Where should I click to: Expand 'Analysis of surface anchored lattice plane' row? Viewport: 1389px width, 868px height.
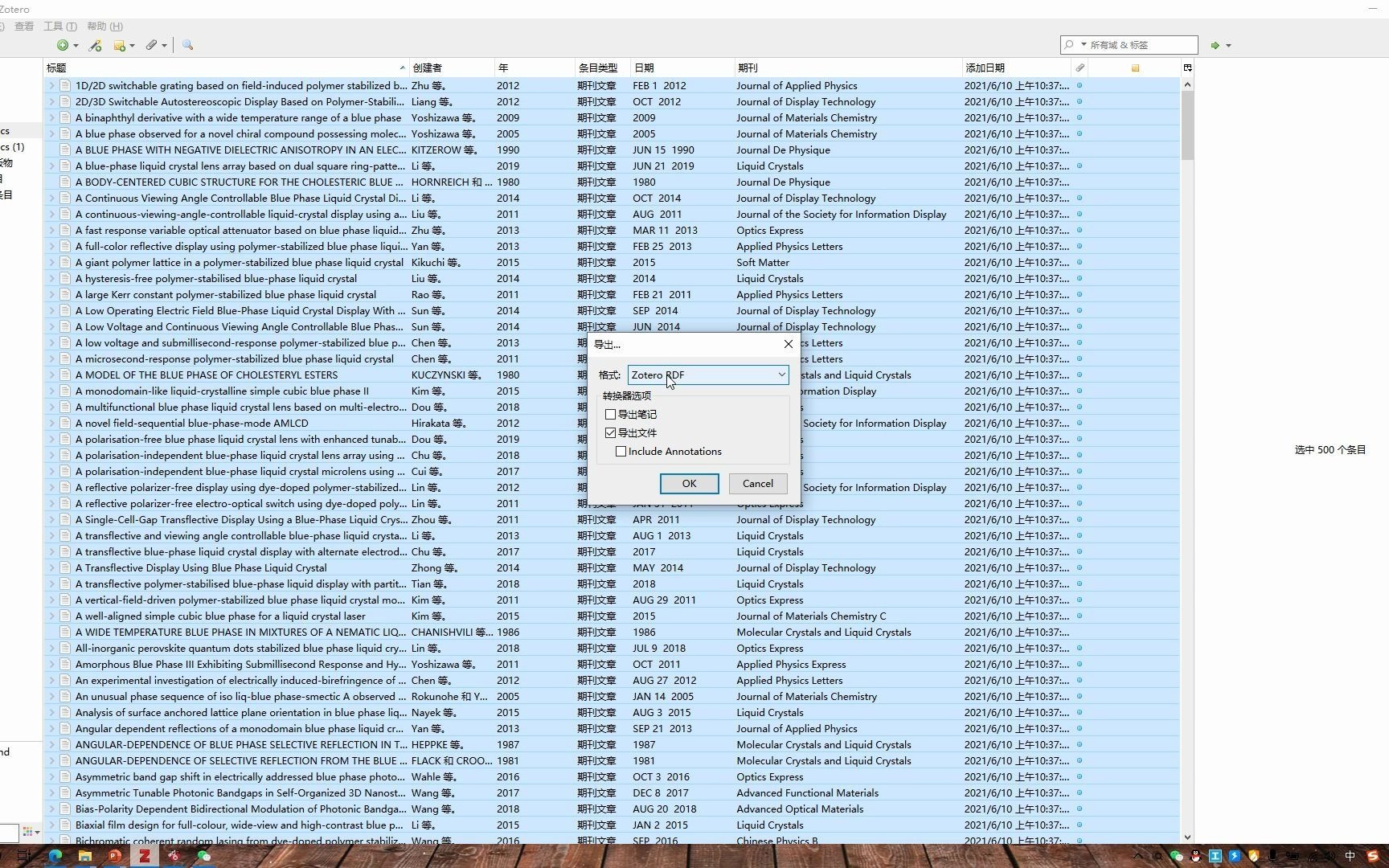pyautogui.click(x=51, y=712)
